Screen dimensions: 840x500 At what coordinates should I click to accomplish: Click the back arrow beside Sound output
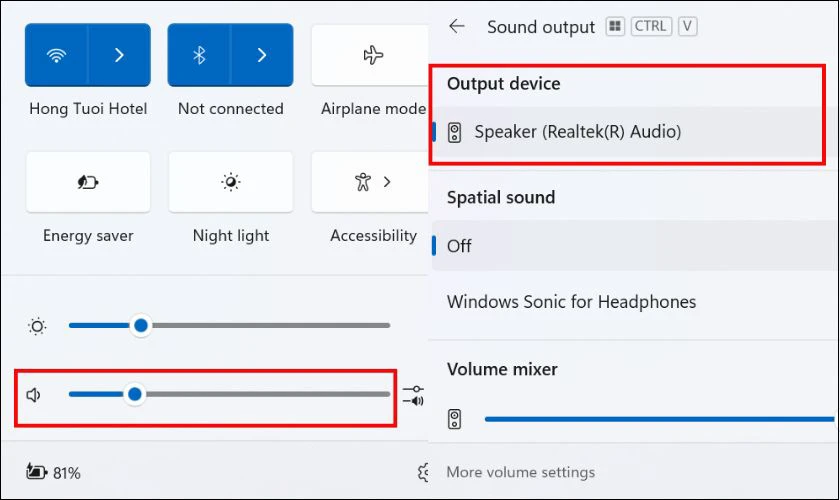[456, 26]
